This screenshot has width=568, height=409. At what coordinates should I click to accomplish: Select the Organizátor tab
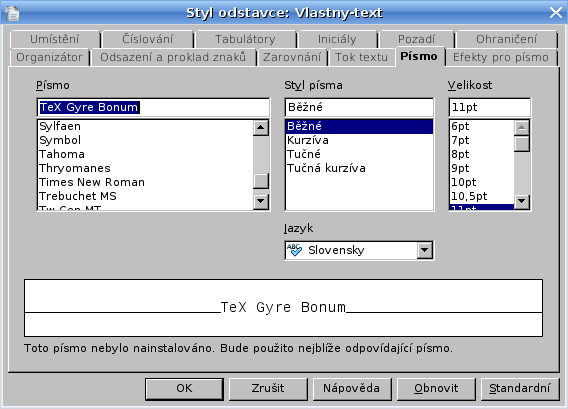pyautogui.click(x=49, y=57)
